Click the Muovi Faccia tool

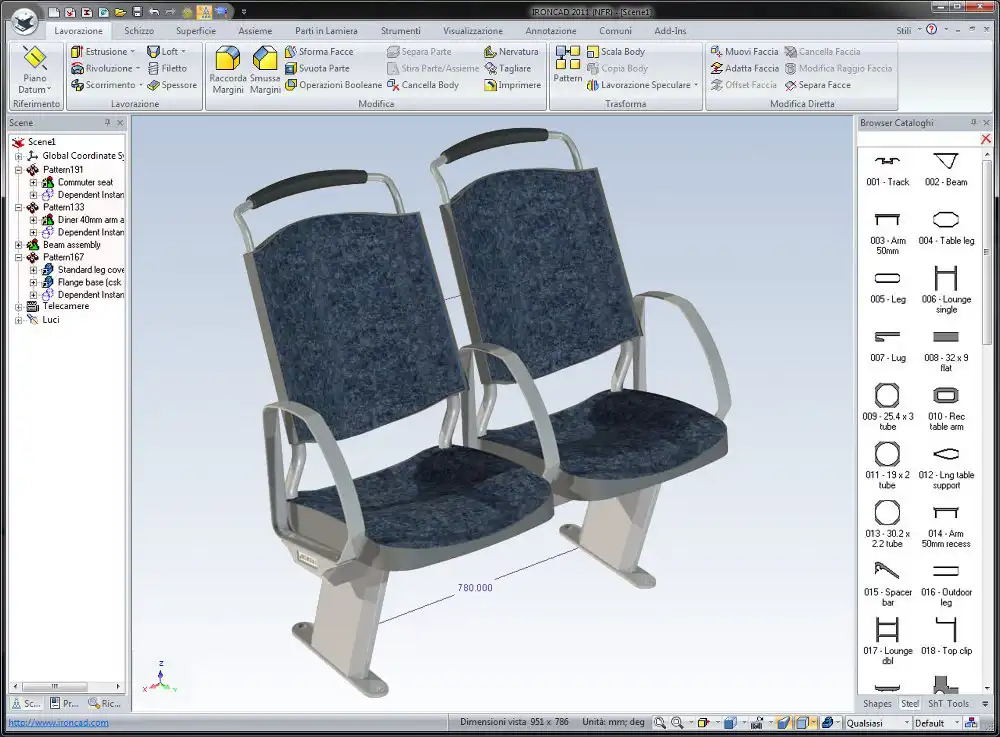pyautogui.click(x=717, y=52)
